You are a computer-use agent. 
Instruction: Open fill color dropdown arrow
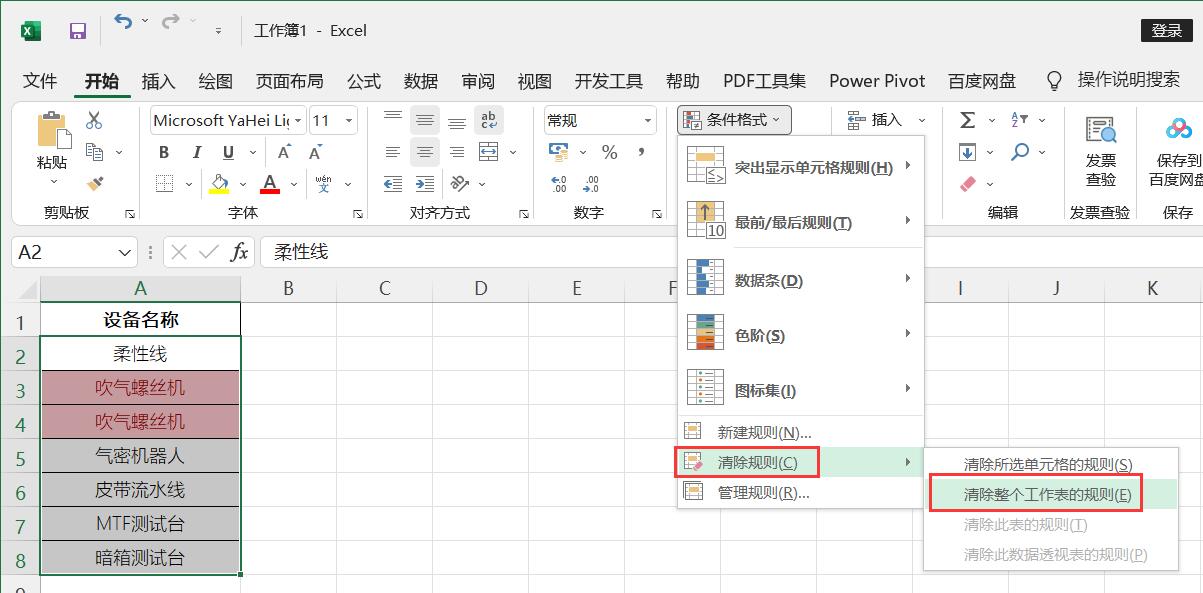241,184
